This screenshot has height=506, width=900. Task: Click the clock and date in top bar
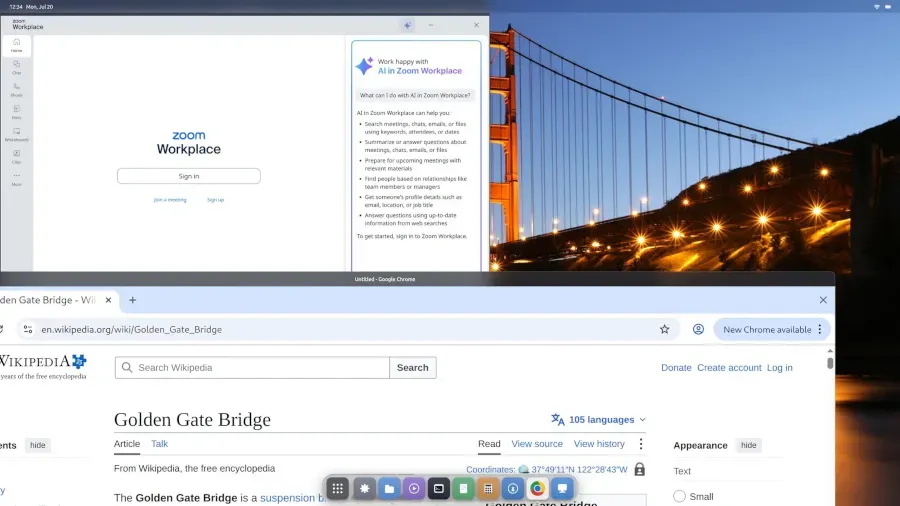pos(32,7)
